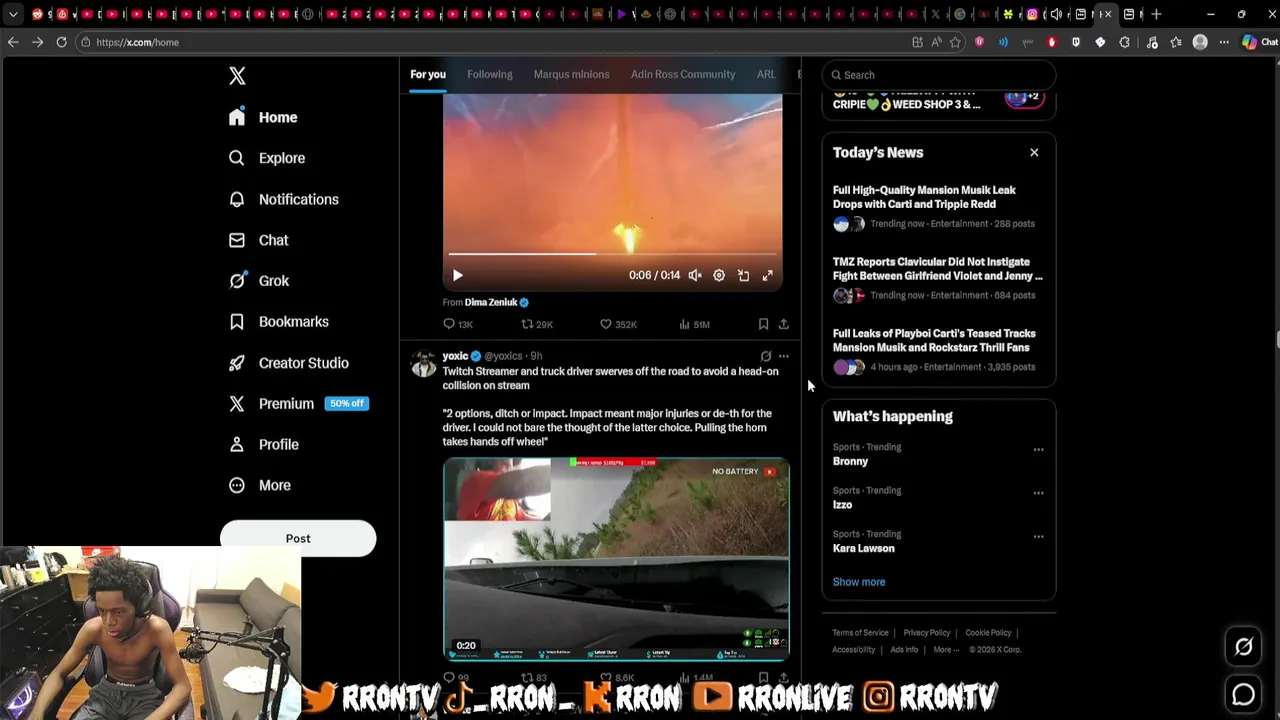The width and height of the screenshot is (1280, 720).
Task: Open yoxic profile avatar
Action: pos(424,363)
